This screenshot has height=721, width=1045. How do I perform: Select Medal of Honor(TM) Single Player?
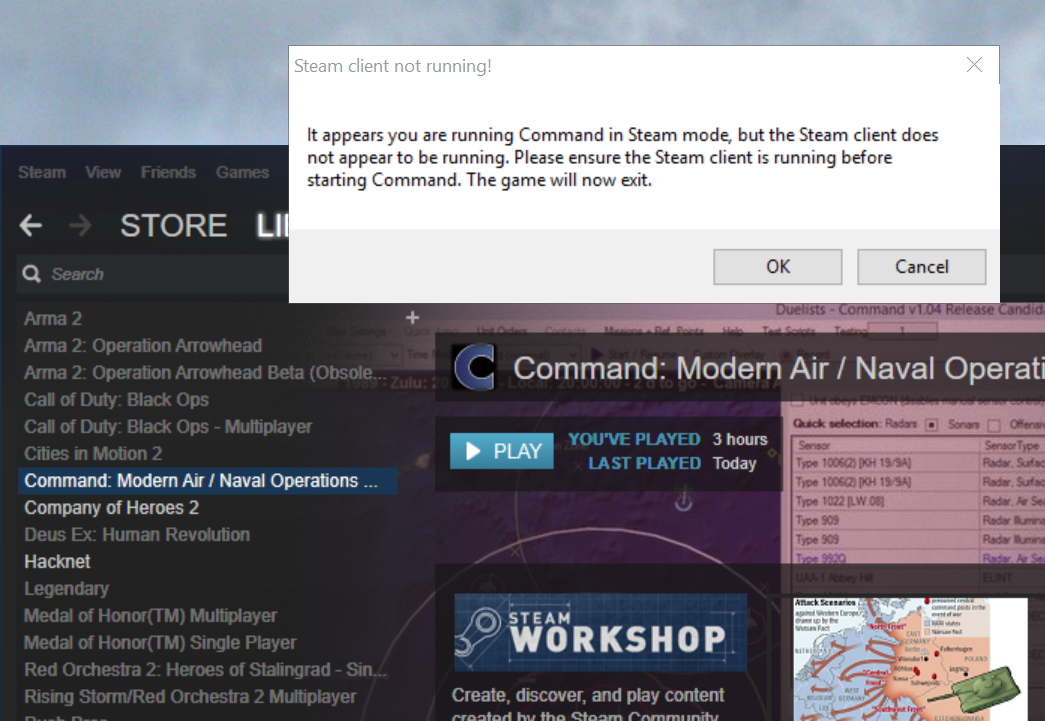[x=160, y=642]
